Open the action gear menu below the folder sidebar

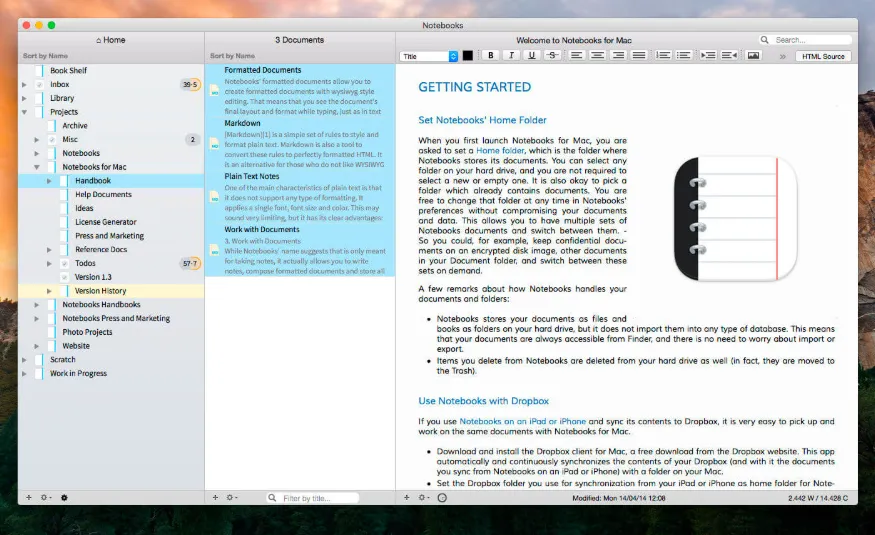(x=45, y=497)
